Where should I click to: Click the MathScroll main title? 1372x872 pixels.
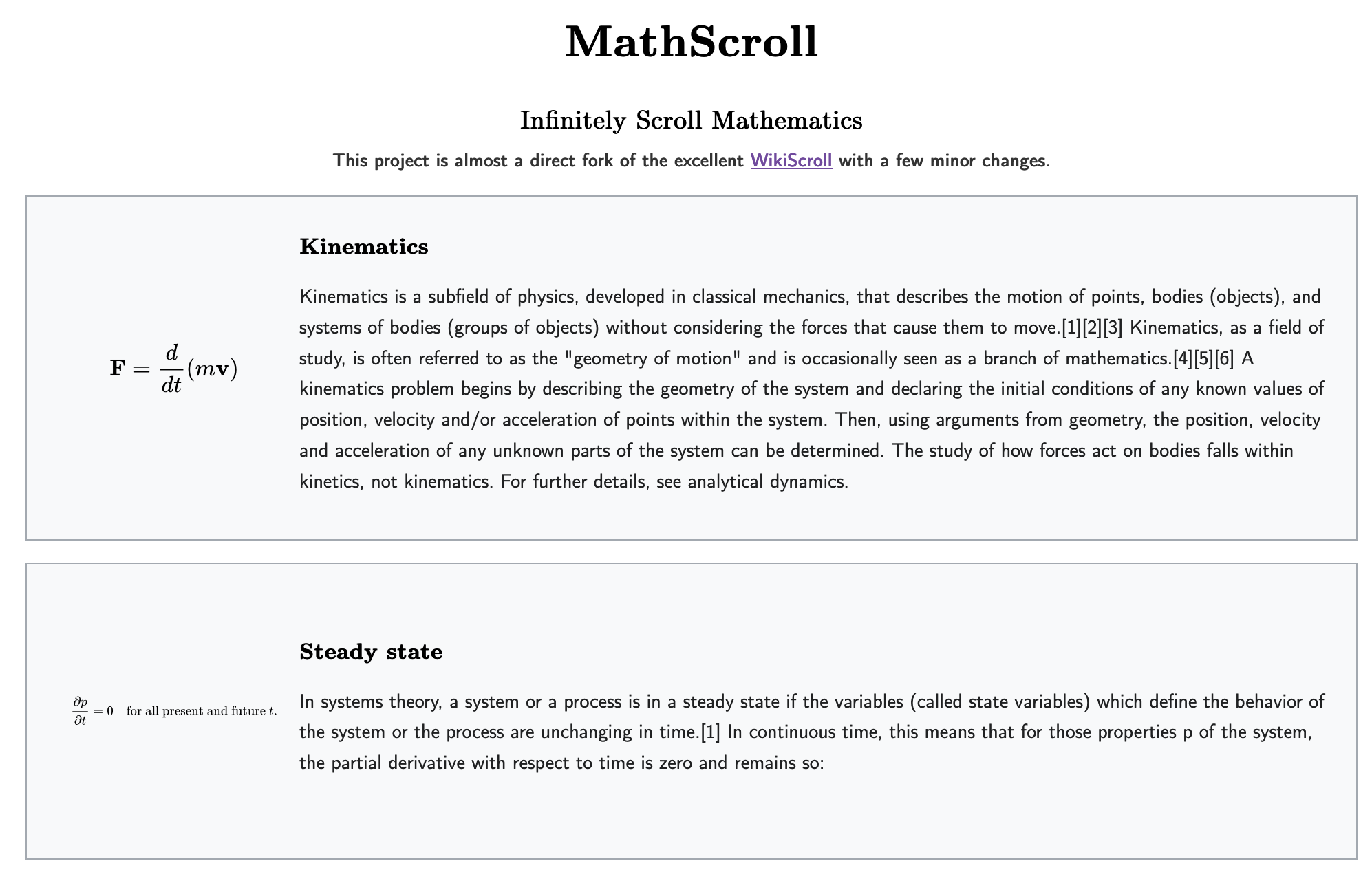(x=691, y=43)
